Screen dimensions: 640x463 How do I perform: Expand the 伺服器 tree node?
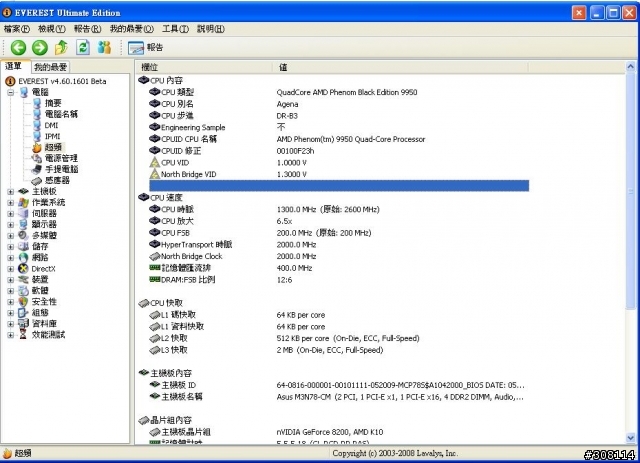point(11,214)
